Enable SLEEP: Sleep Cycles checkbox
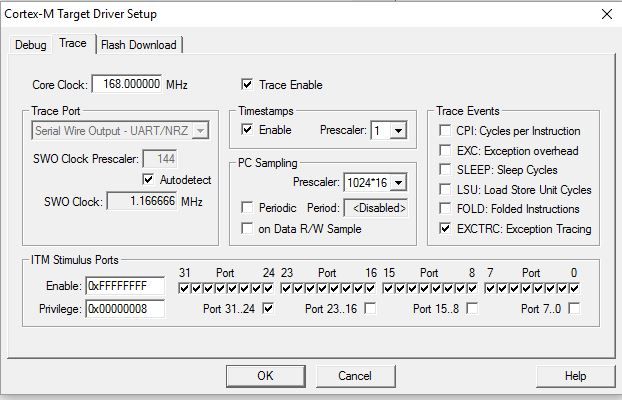This screenshot has height=400, width=622. tap(445, 169)
